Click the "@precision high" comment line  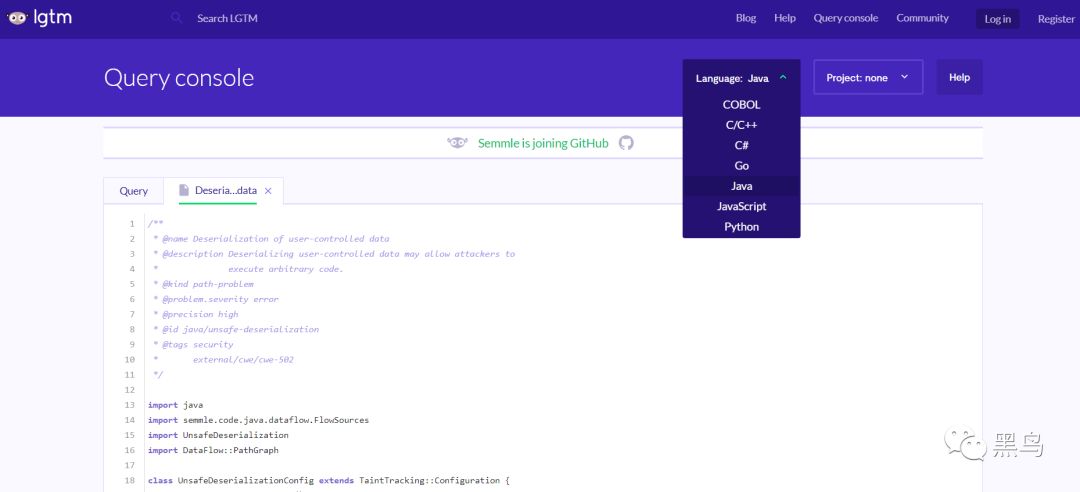(x=196, y=314)
